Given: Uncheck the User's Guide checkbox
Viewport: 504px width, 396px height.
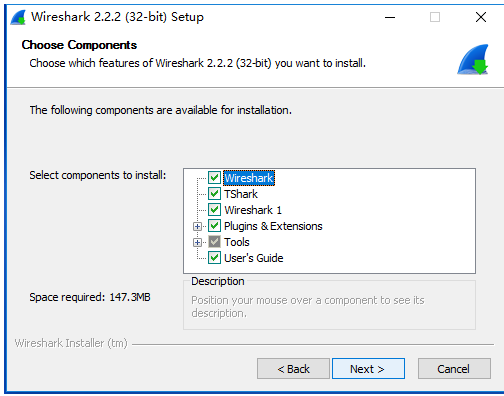Looking at the screenshot, I should (214, 258).
